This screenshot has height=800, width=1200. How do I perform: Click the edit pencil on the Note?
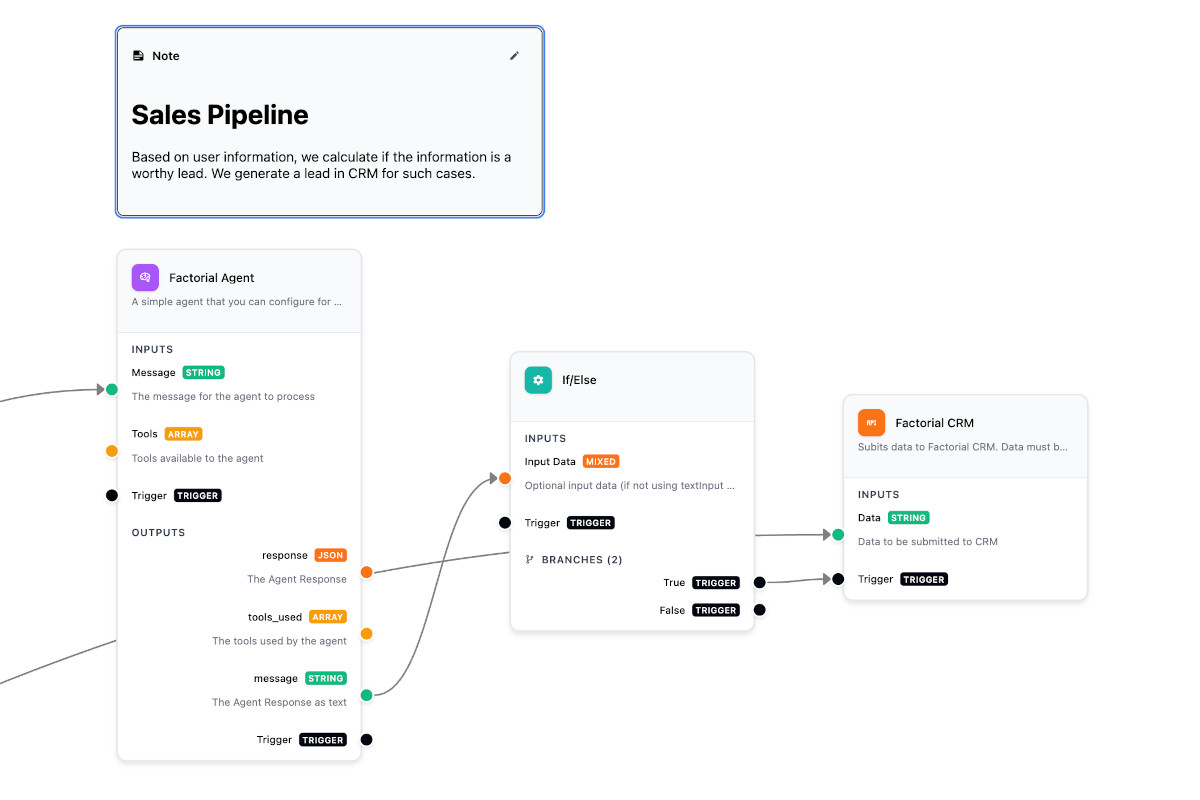coord(514,55)
